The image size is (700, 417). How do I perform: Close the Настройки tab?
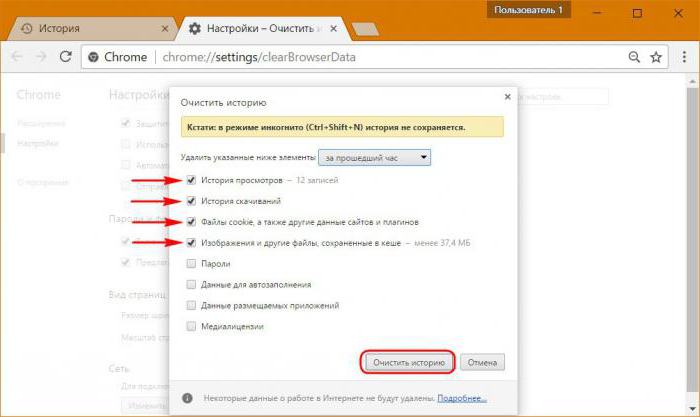click(333, 29)
